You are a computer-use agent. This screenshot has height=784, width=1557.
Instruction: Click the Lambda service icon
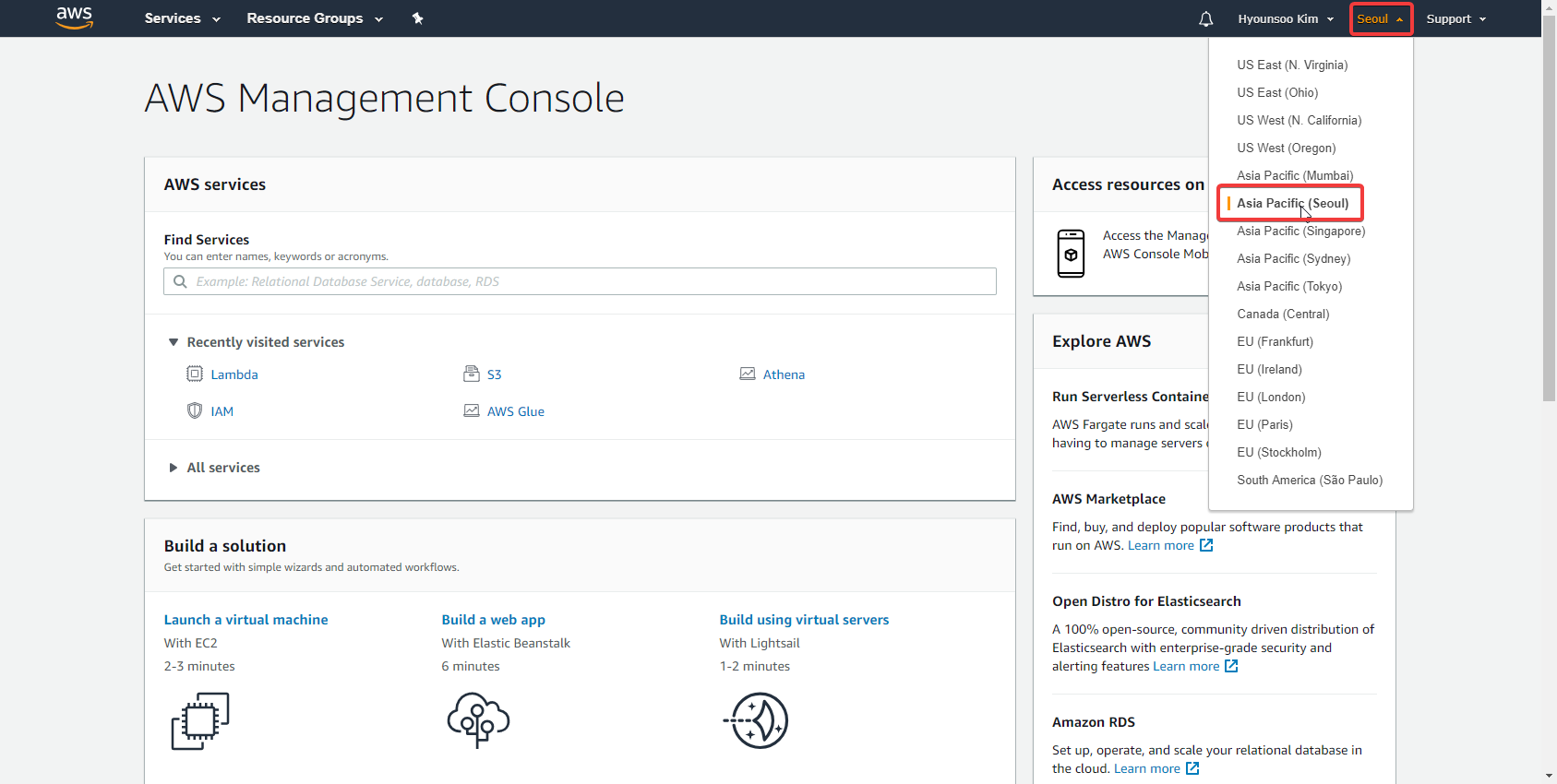195,374
